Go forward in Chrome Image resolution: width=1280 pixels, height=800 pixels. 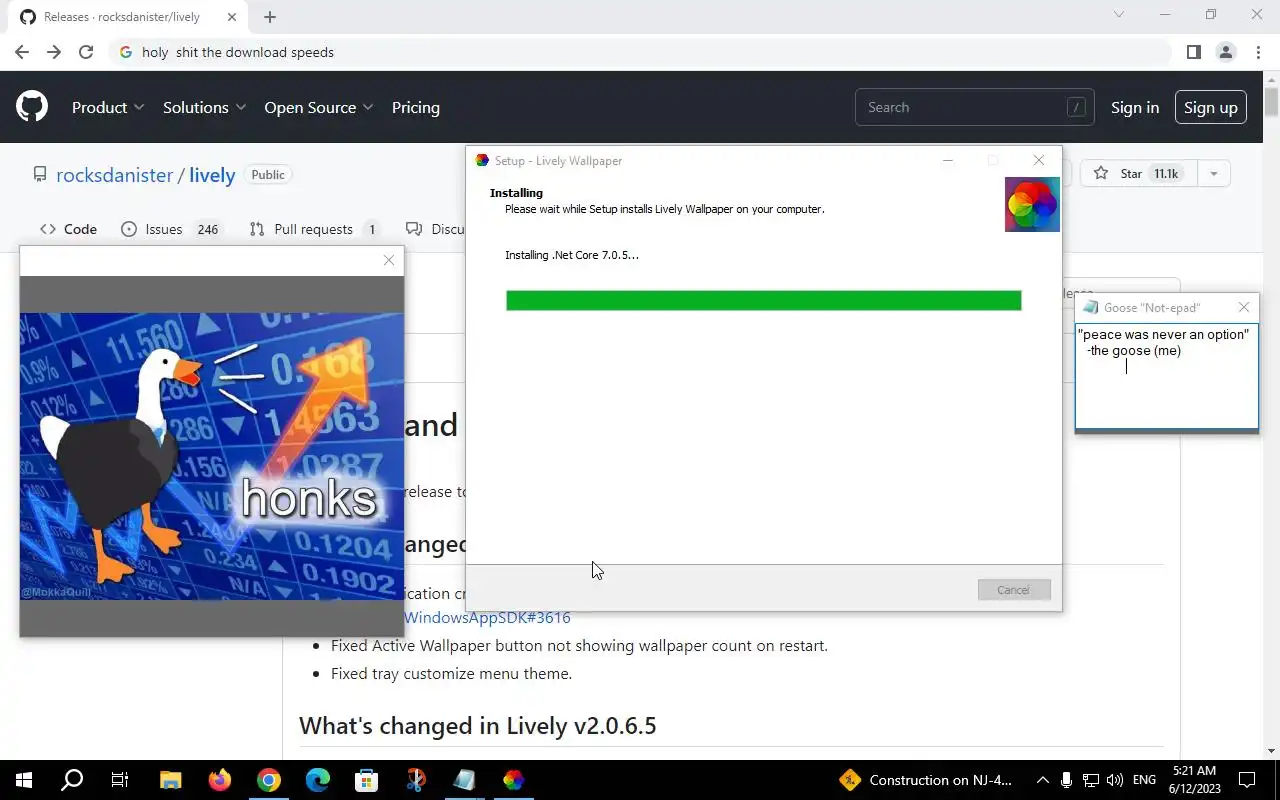tap(54, 52)
